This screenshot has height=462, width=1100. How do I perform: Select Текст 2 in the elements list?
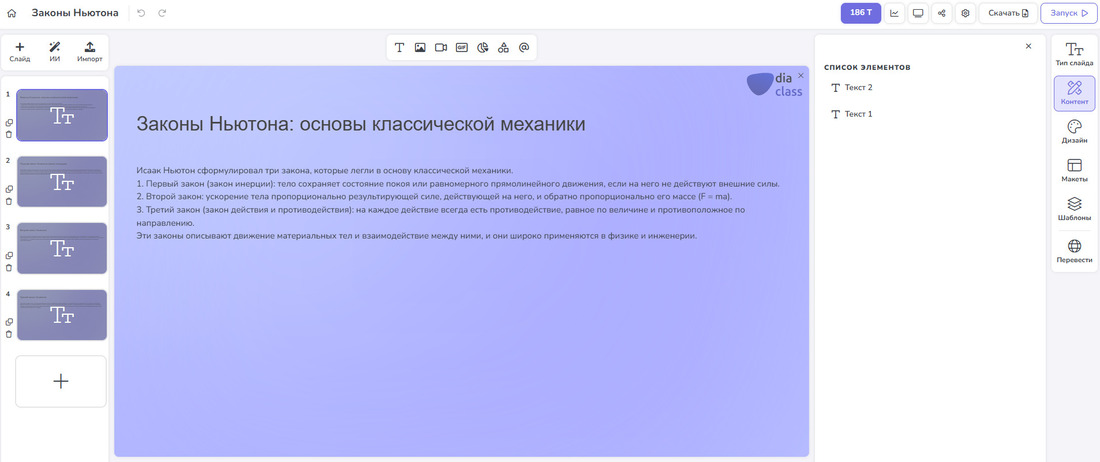[x=858, y=88]
